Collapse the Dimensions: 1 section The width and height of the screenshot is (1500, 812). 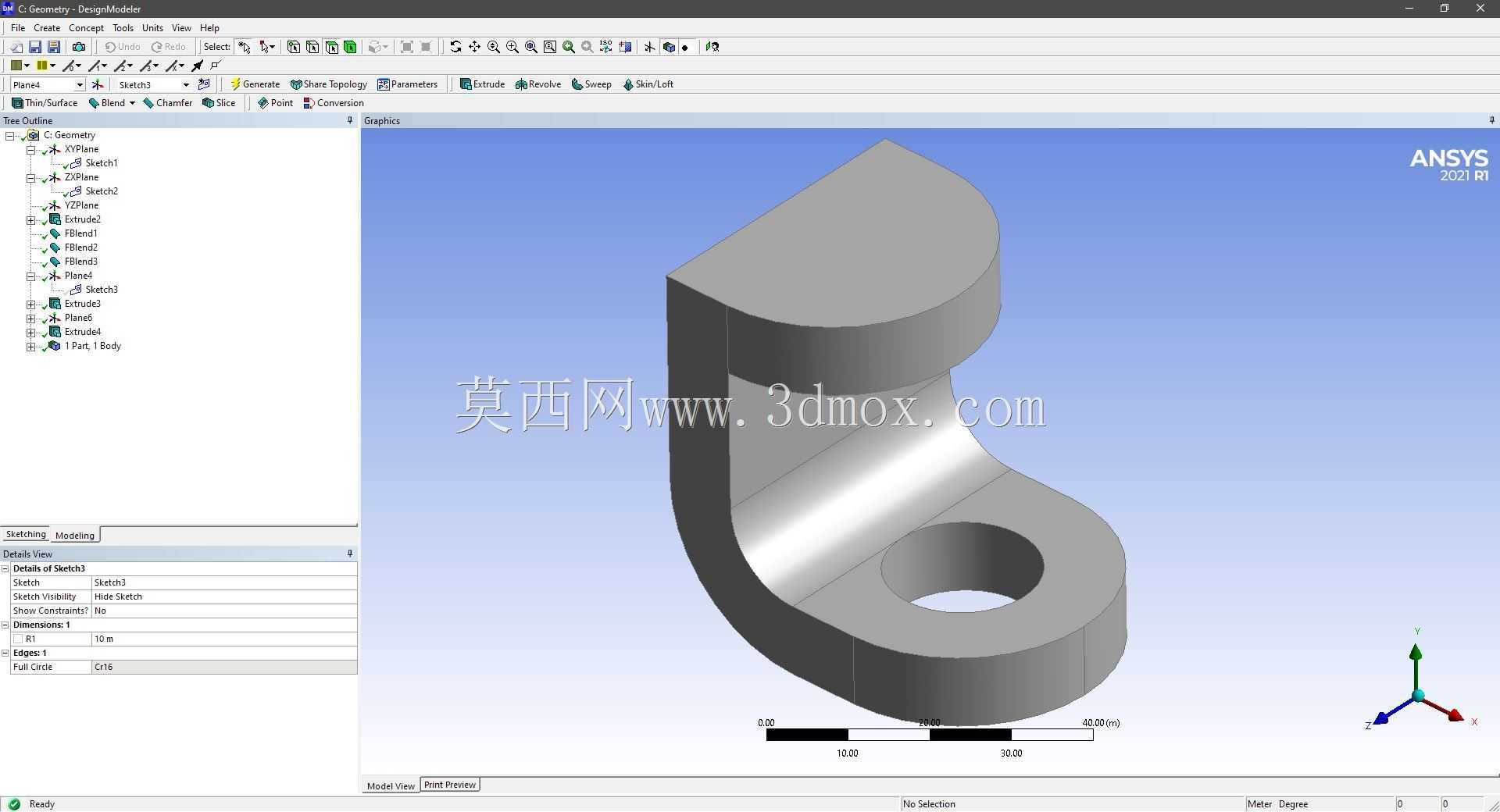[5, 625]
